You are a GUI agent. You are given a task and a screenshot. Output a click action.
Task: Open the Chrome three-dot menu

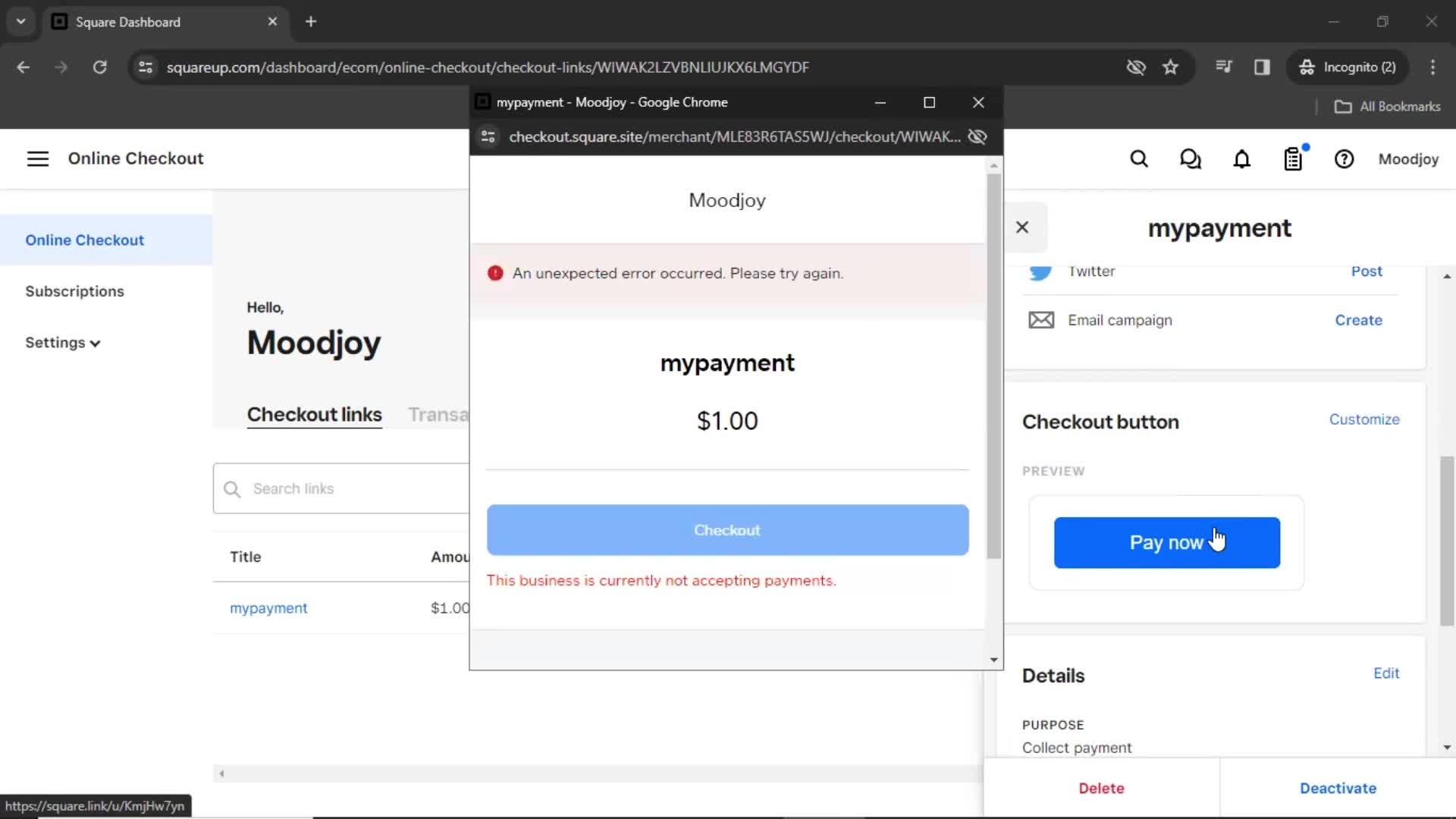click(1432, 67)
